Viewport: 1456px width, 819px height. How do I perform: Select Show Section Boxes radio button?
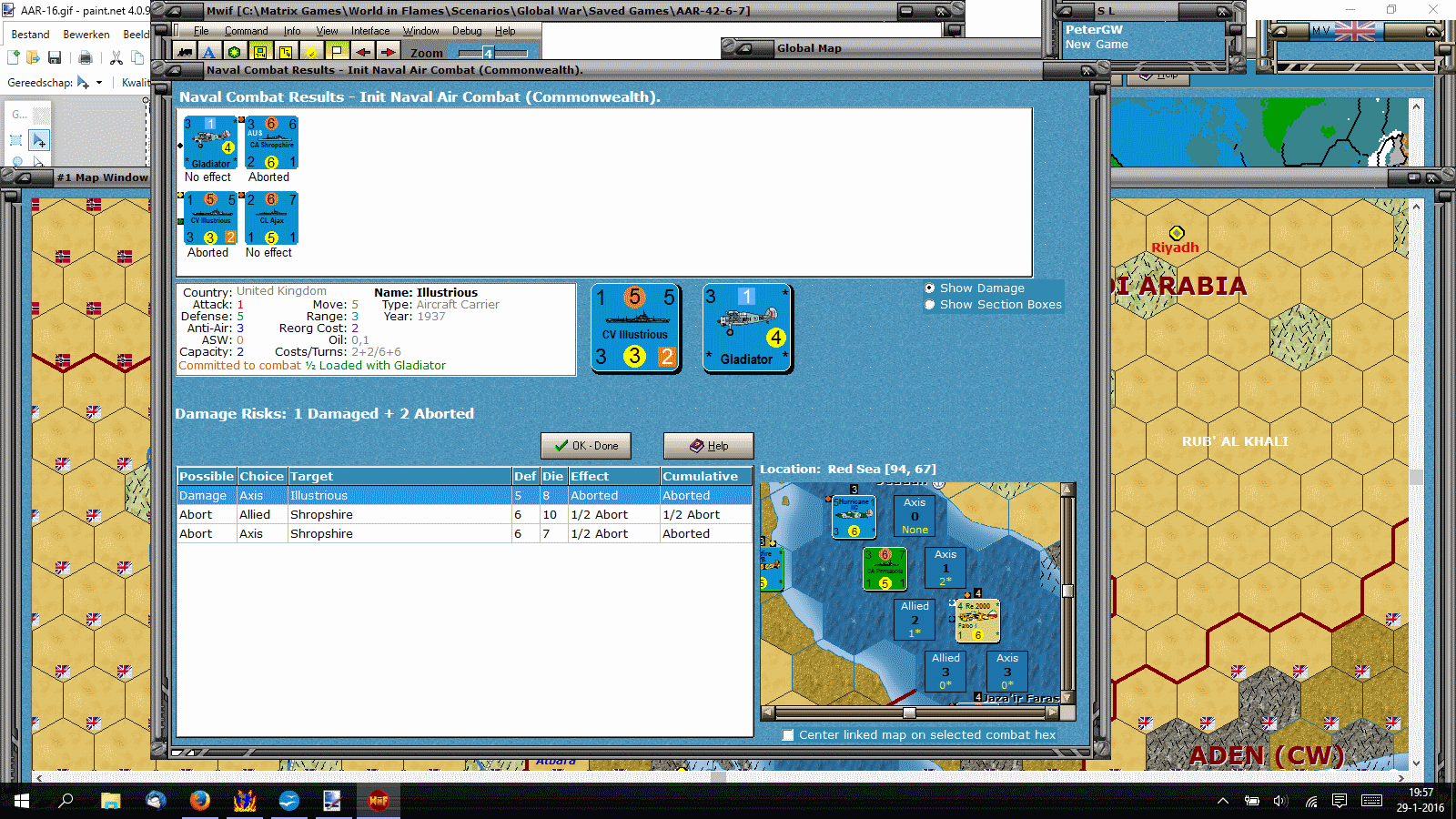pyautogui.click(x=929, y=305)
